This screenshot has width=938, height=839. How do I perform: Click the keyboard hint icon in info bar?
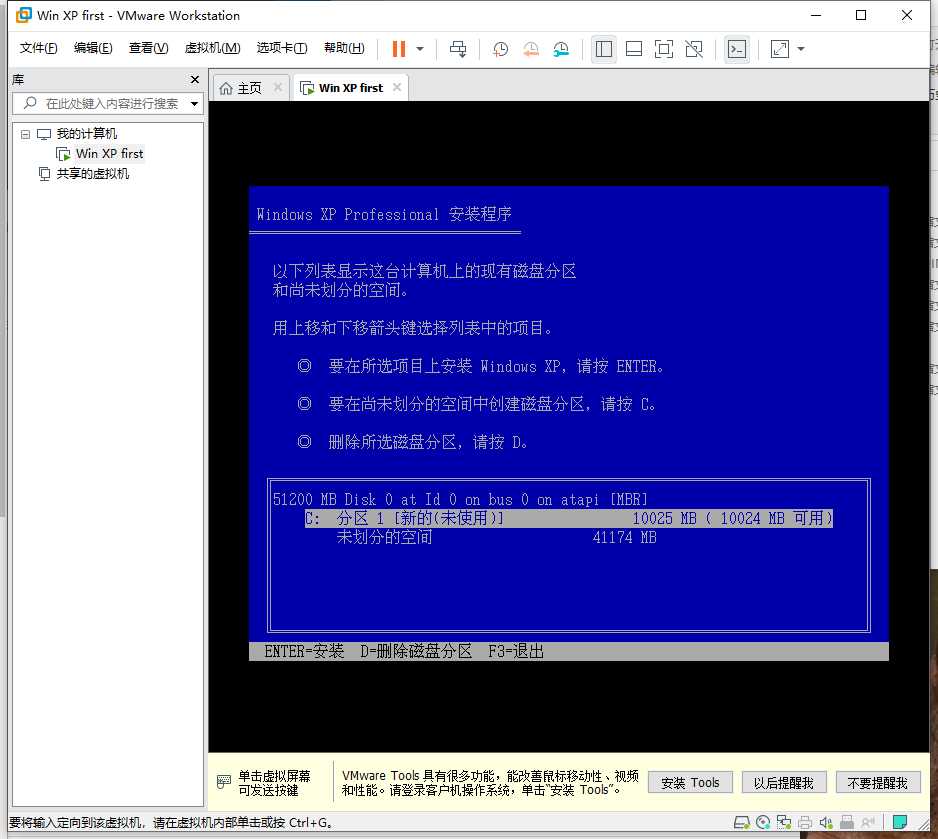click(224, 782)
